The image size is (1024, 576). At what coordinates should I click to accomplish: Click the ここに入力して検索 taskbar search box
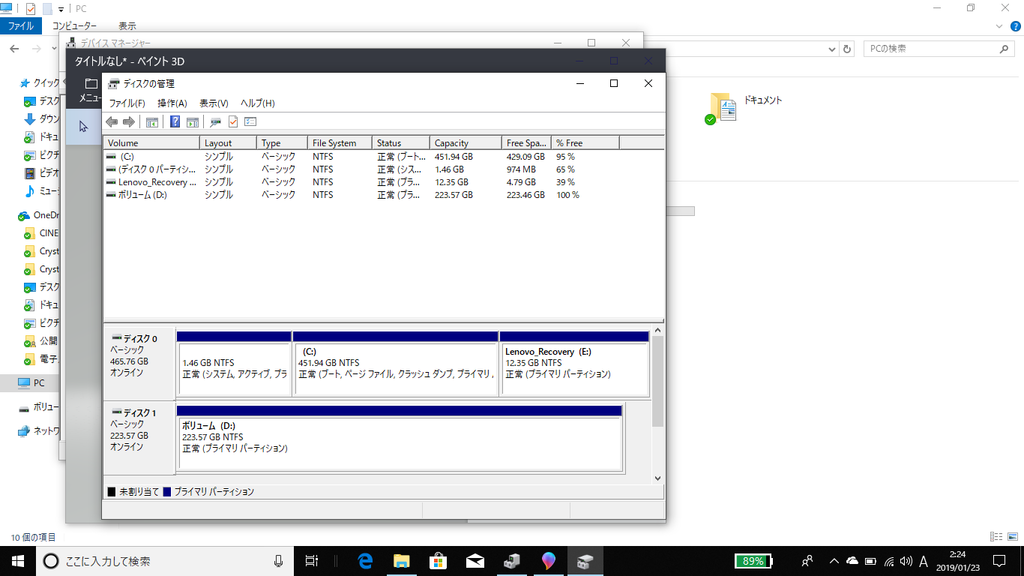click(165, 561)
